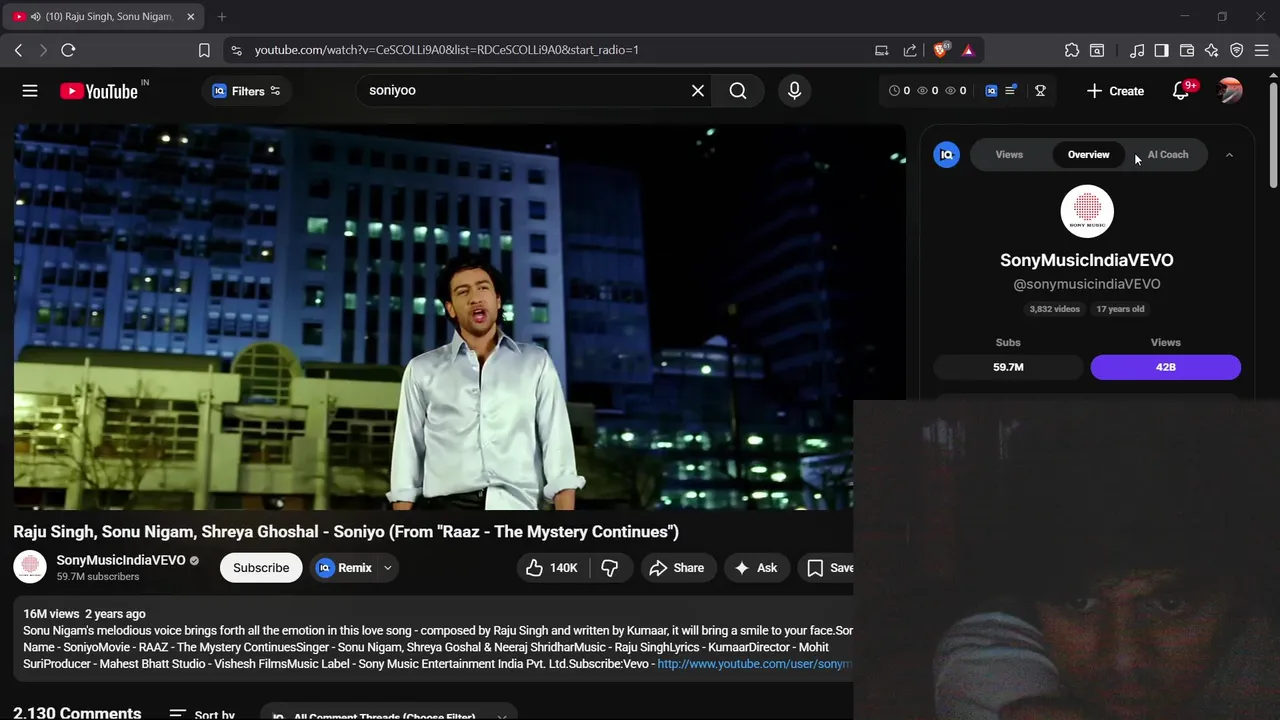1280x720 pixels.
Task: Open SonyMusicIndiaVEVO channel name link
Action: pos(121,560)
